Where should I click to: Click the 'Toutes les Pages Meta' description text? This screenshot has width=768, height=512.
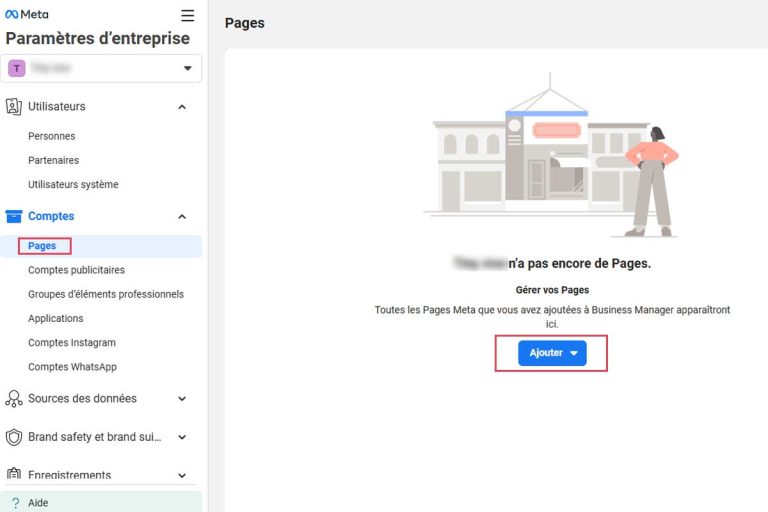tap(552, 317)
